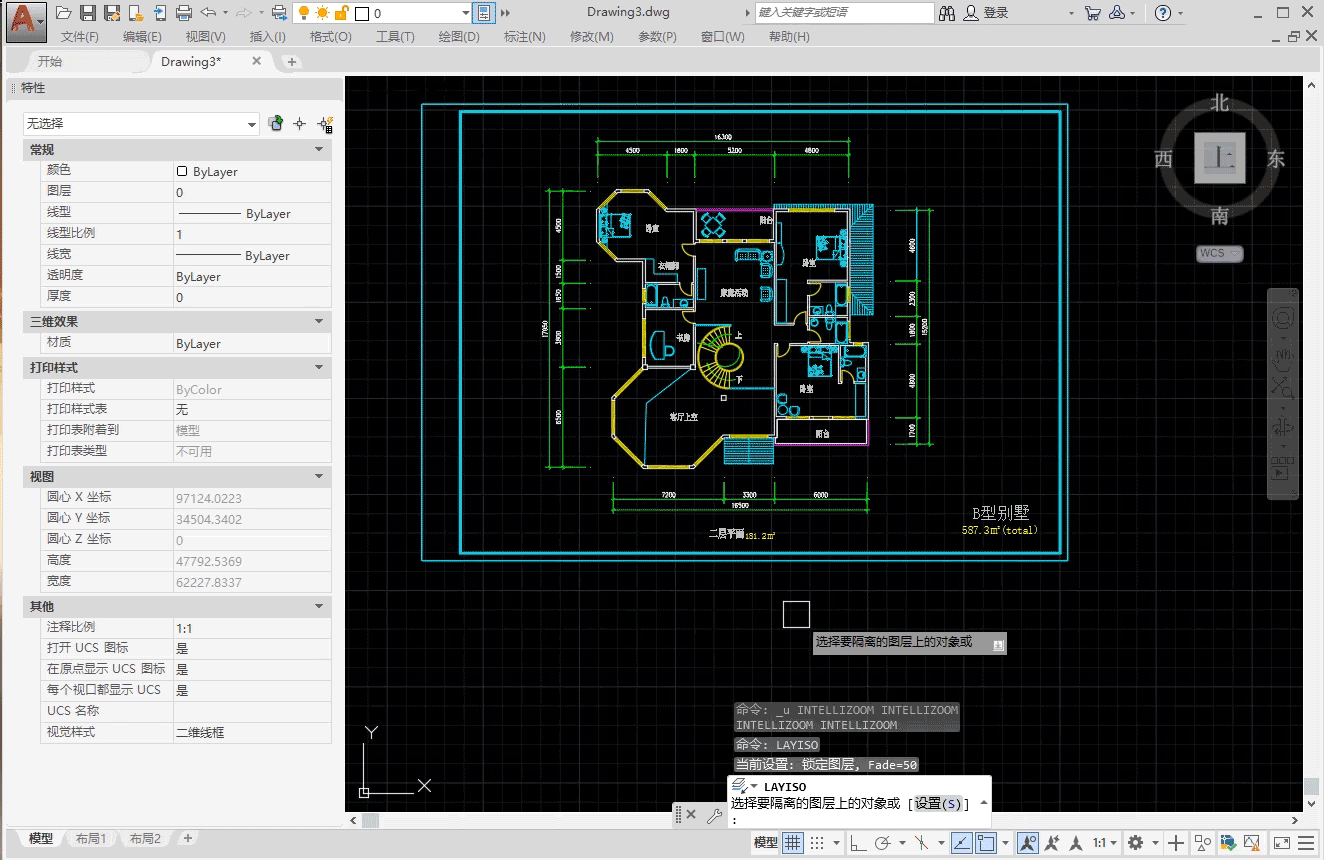Collapse the 视图 section in Properties palette
This screenshot has width=1324, height=860.
click(x=319, y=477)
